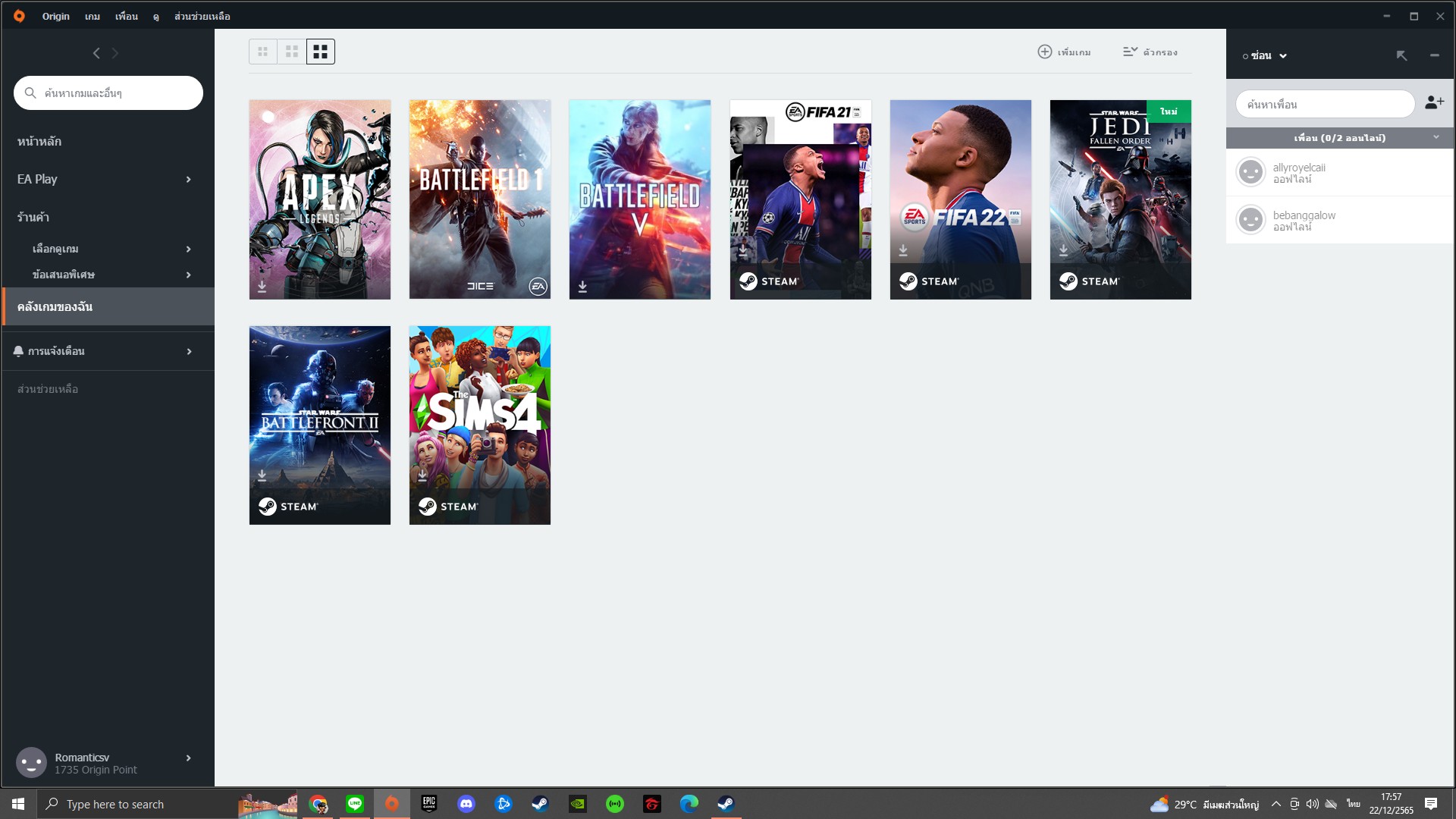This screenshot has width=1456, height=819.
Task: Expand the EA Play chevron
Action: [x=188, y=179]
